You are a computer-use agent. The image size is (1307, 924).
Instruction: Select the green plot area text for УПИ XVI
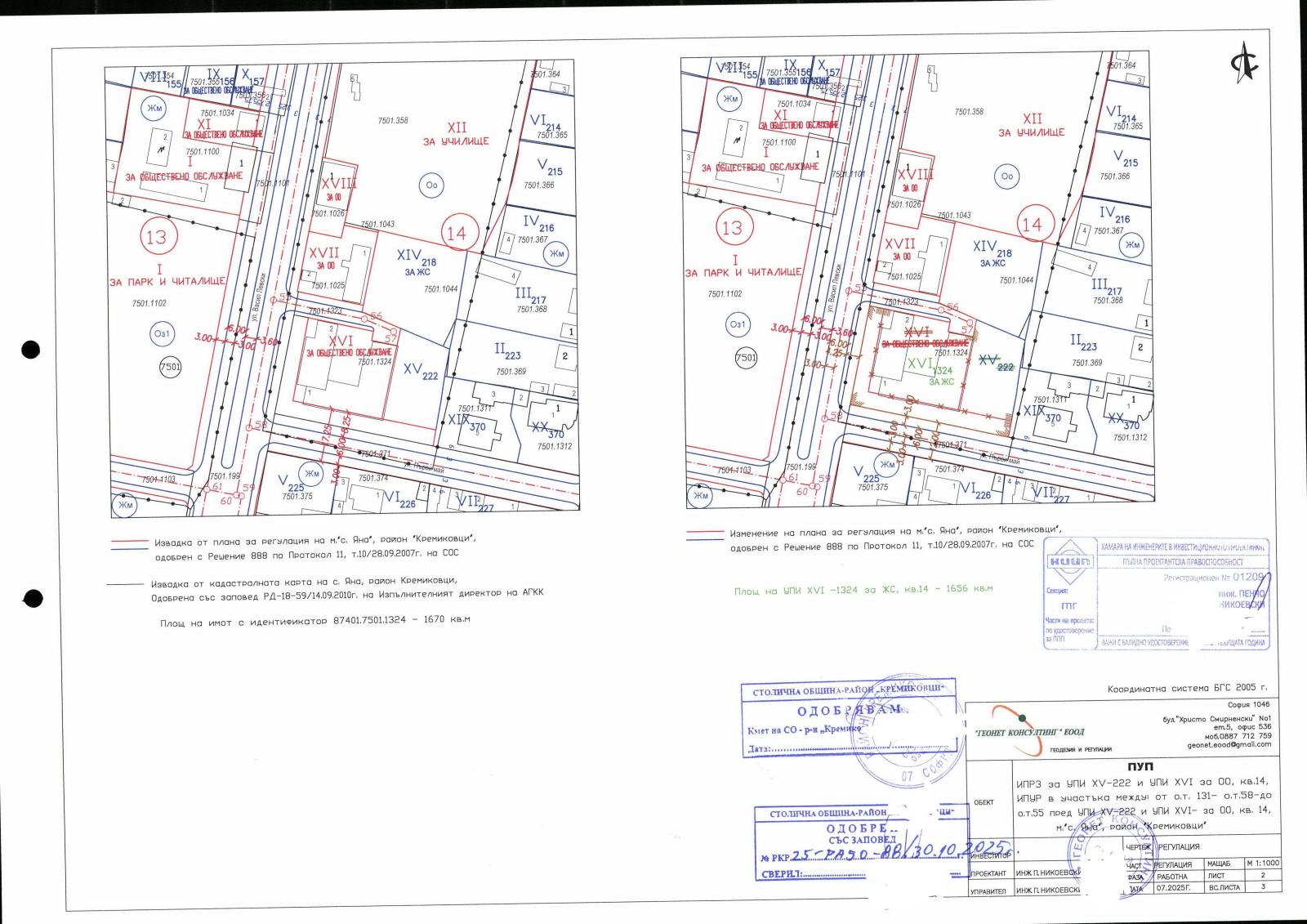(863, 588)
